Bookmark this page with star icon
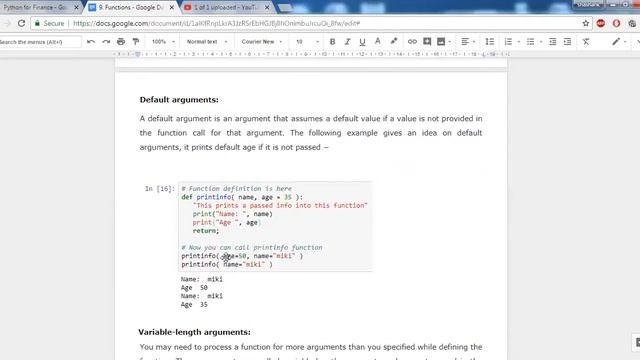The width and height of the screenshot is (640, 360). click(586, 23)
